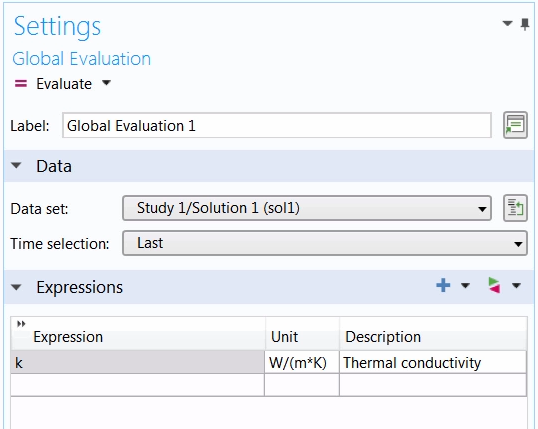Click into the Label text field
Viewport: 538px width, 429px height.
277,126
